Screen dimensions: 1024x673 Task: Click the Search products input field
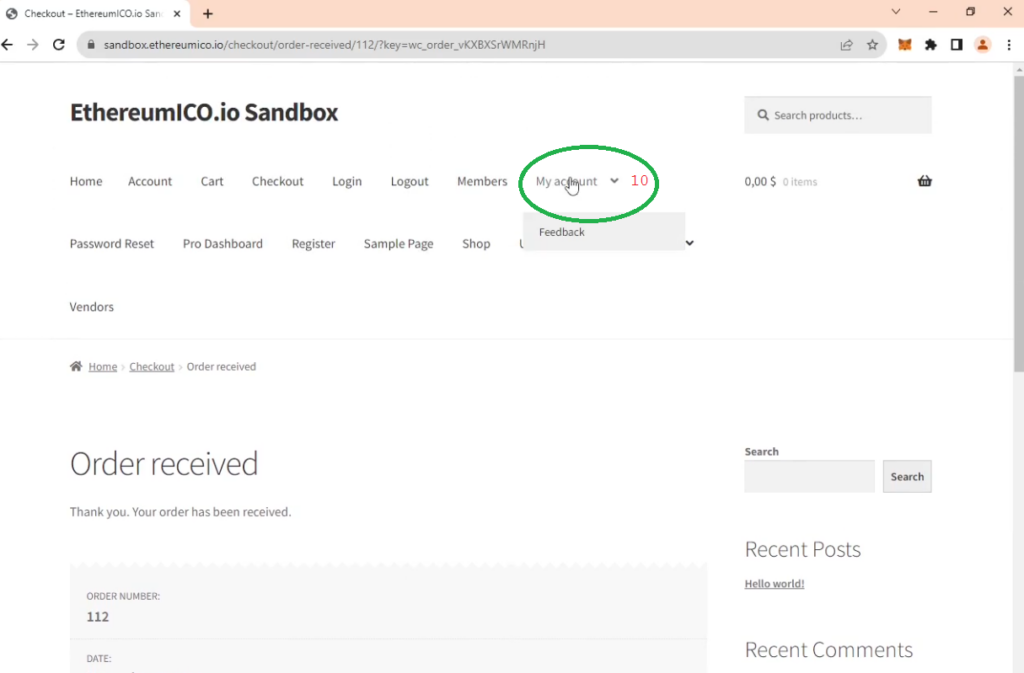[x=846, y=115]
